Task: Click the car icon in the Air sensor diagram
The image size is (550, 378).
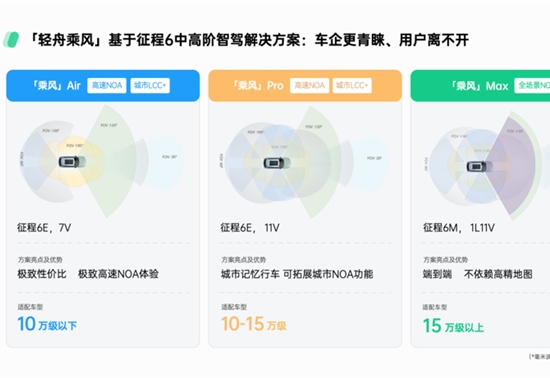Action: pyautogui.click(x=72, y=162)
